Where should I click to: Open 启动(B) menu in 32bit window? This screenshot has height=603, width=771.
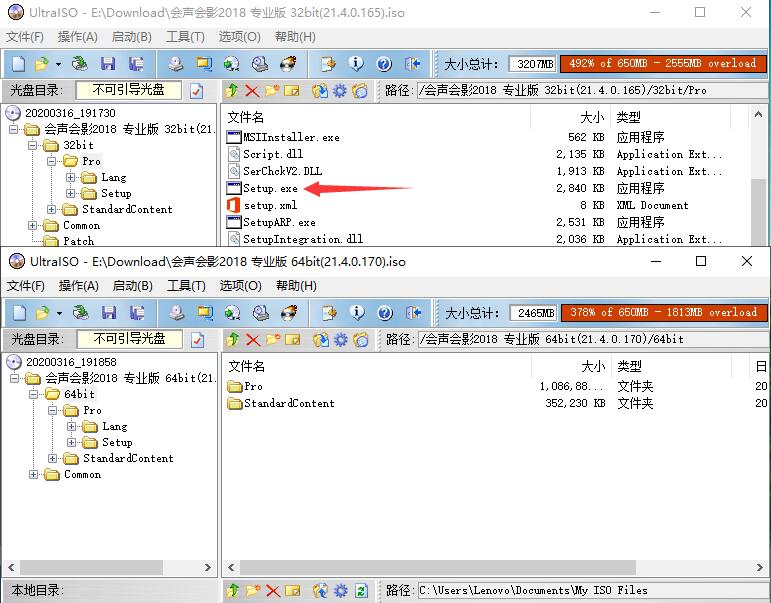click(x=131, y=37)
